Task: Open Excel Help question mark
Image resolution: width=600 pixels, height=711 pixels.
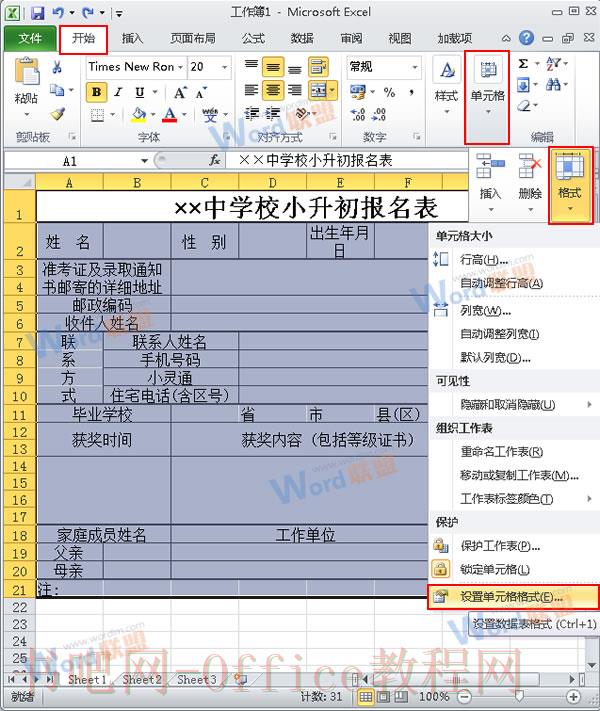Action: (526, 38)
